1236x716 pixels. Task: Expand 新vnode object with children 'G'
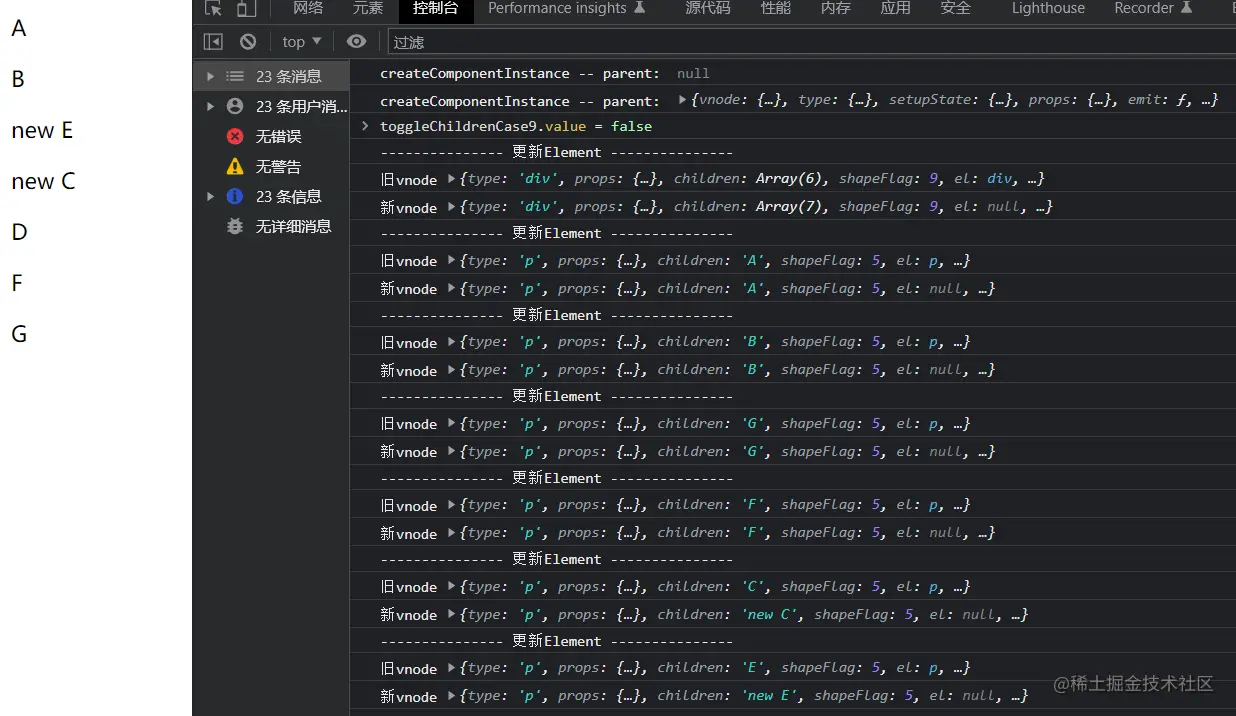pos(452,451)
